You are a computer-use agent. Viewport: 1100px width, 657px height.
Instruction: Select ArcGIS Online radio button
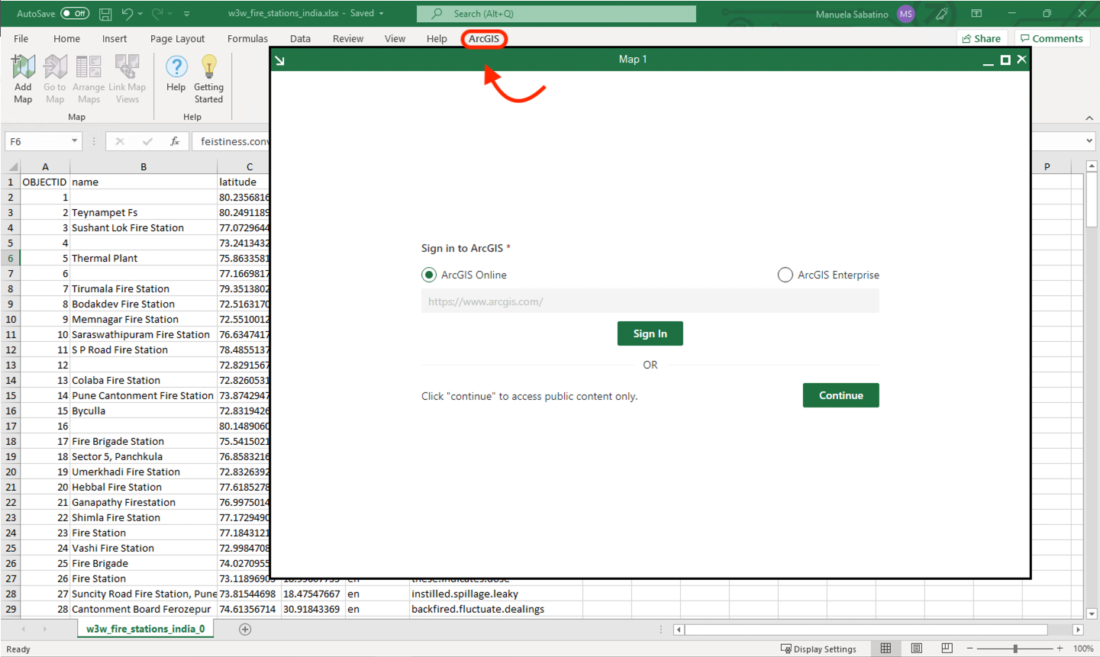point(429,275)
